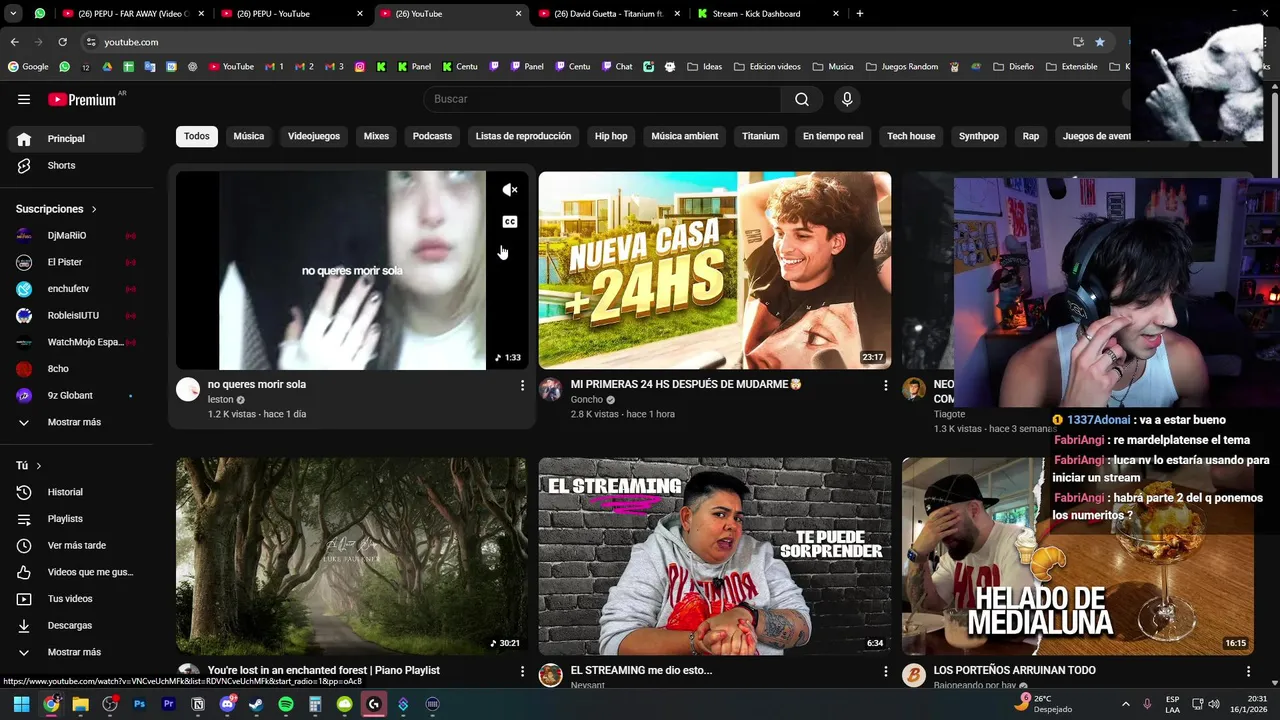Reload the page in Chrome
The width and height of the screenshot is (1280, 720).
pos(62,42)
